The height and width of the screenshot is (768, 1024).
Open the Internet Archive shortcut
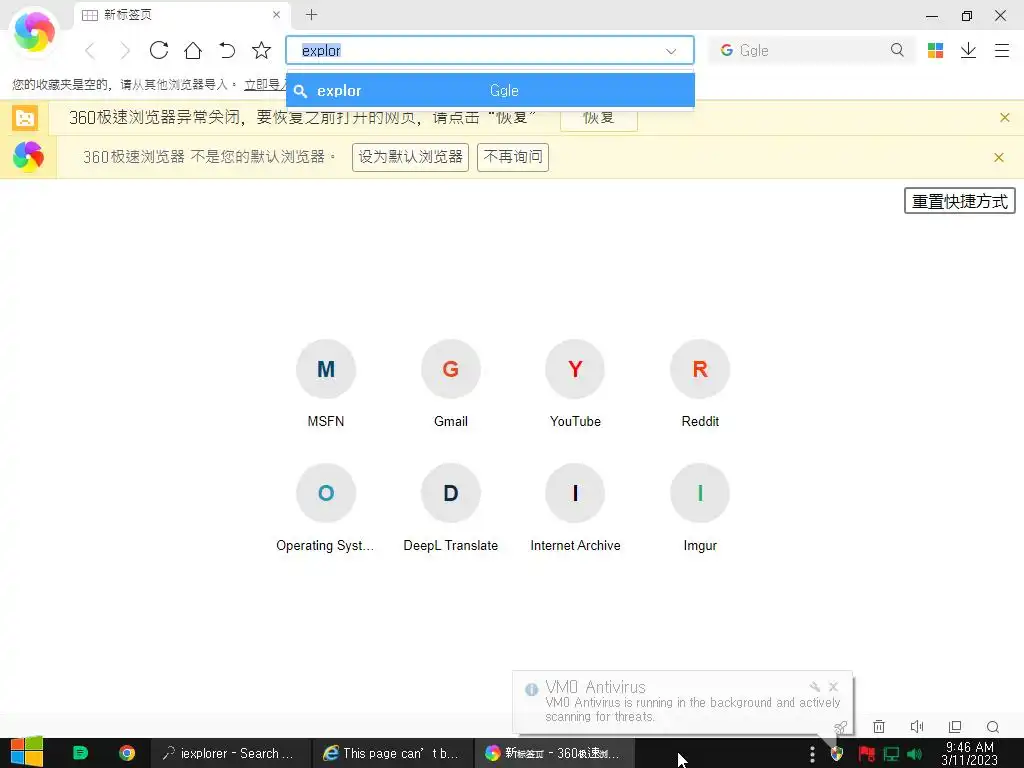(x=575, y=508)
